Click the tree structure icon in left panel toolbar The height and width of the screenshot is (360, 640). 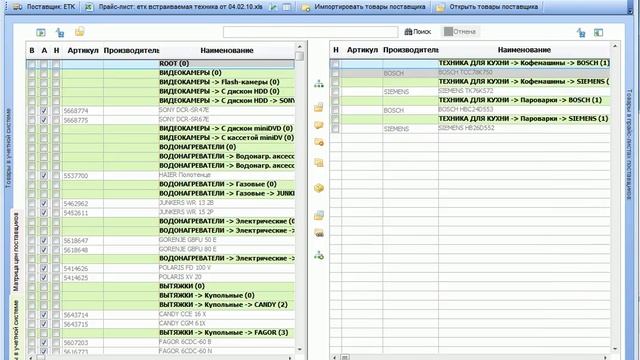coord(60,32)
